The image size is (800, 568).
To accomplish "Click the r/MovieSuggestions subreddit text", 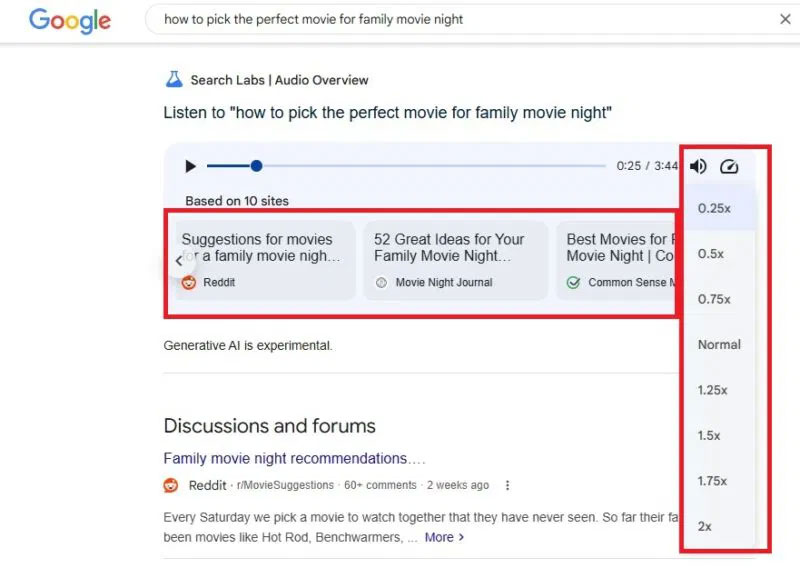I will pyautogui.click(x=285, y=485).
